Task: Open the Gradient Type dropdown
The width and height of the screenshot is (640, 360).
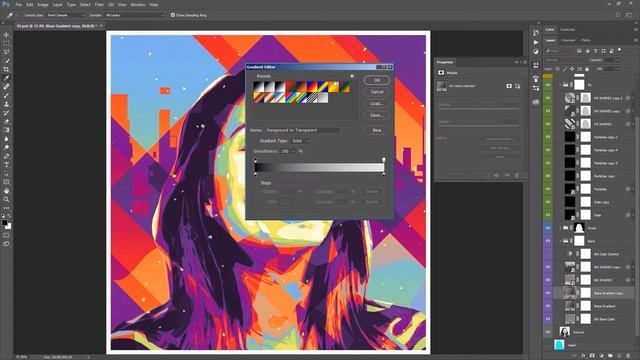Action: [300, 141]
